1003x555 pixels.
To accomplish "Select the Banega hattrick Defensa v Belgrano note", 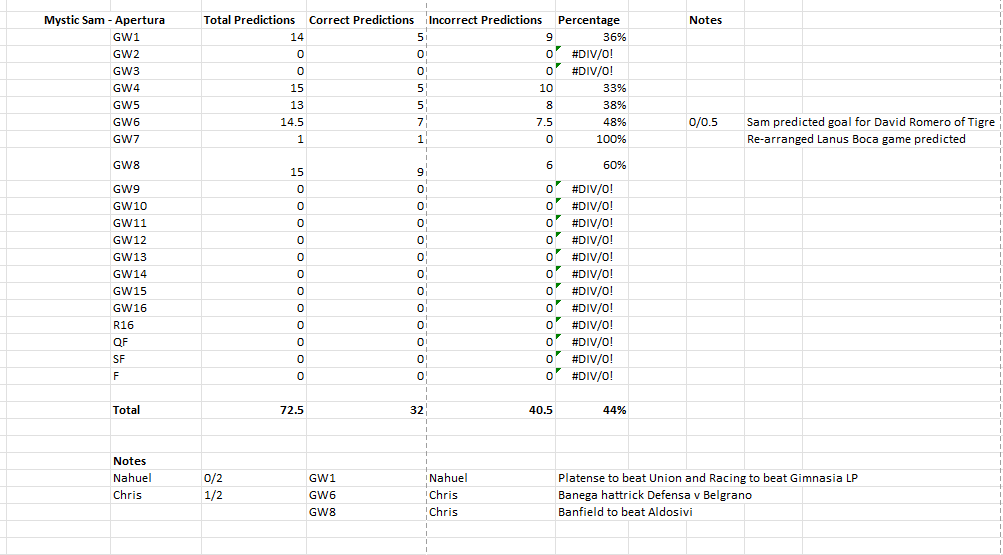I will (655, 495).
